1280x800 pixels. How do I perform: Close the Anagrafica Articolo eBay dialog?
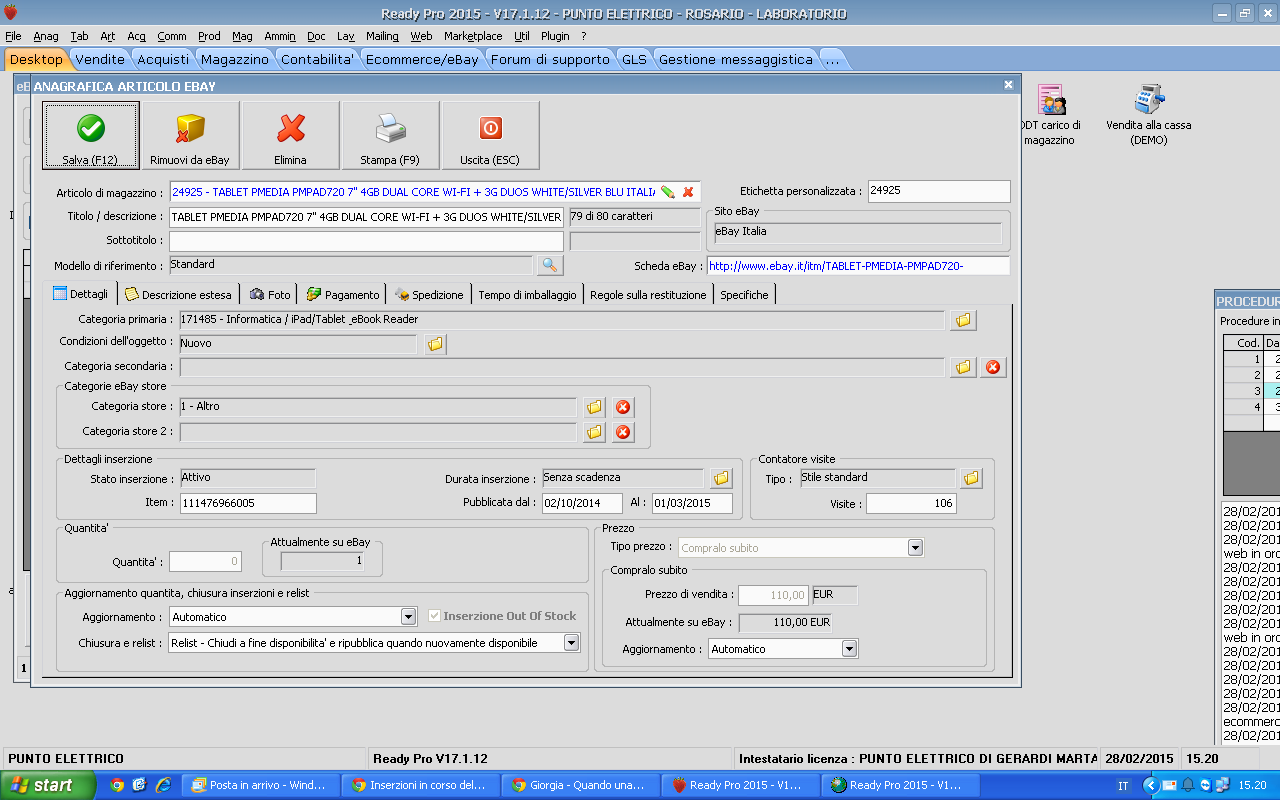pos(1008,86)
